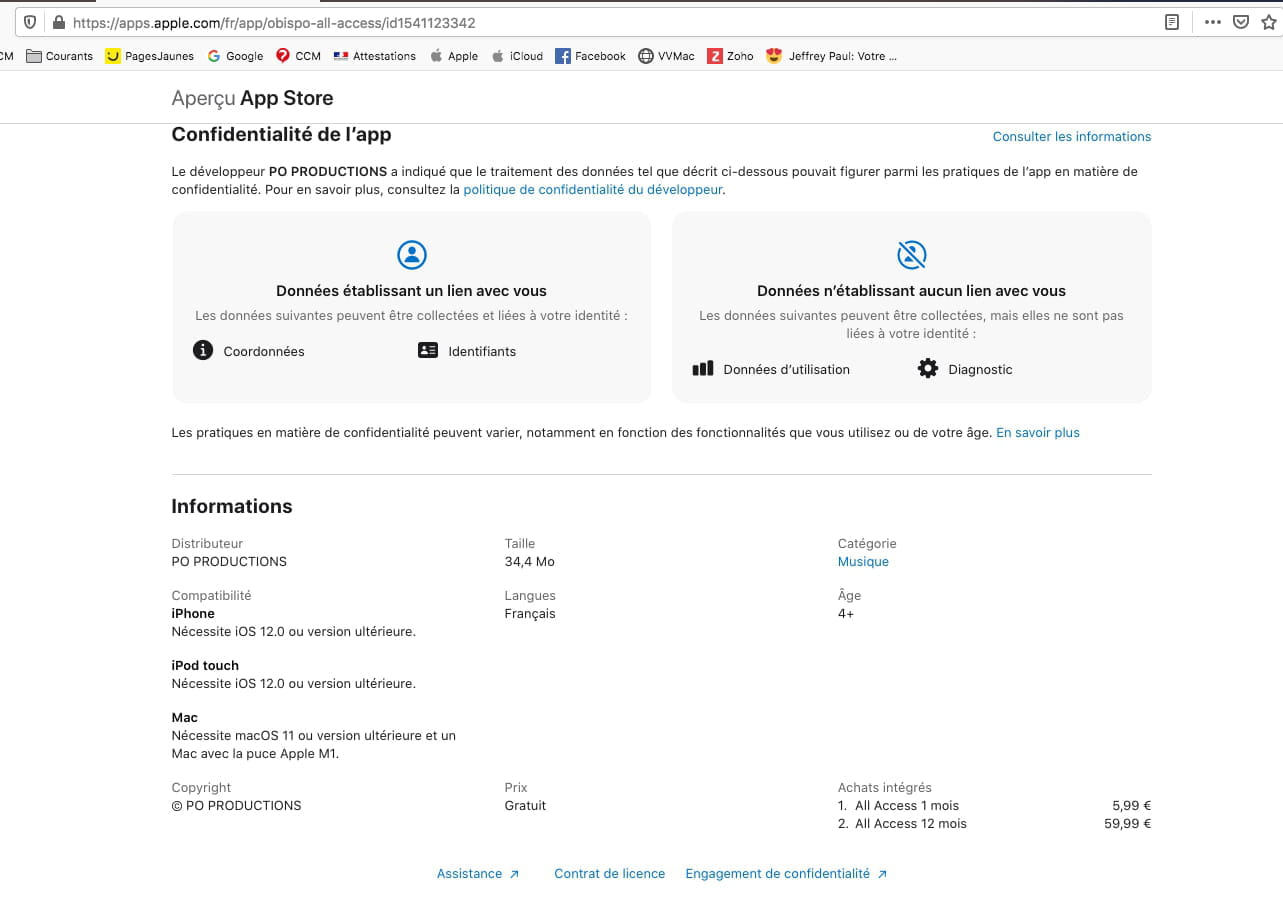Click the © PO PRODUCTIONS copyright text
The image size is (1283, 916).
pyautogui.click(x=236, y=806)
